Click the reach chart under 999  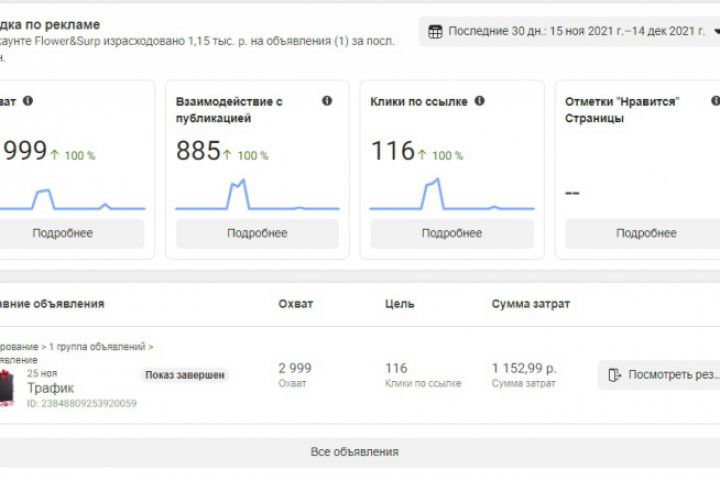[x=72, y=199]
